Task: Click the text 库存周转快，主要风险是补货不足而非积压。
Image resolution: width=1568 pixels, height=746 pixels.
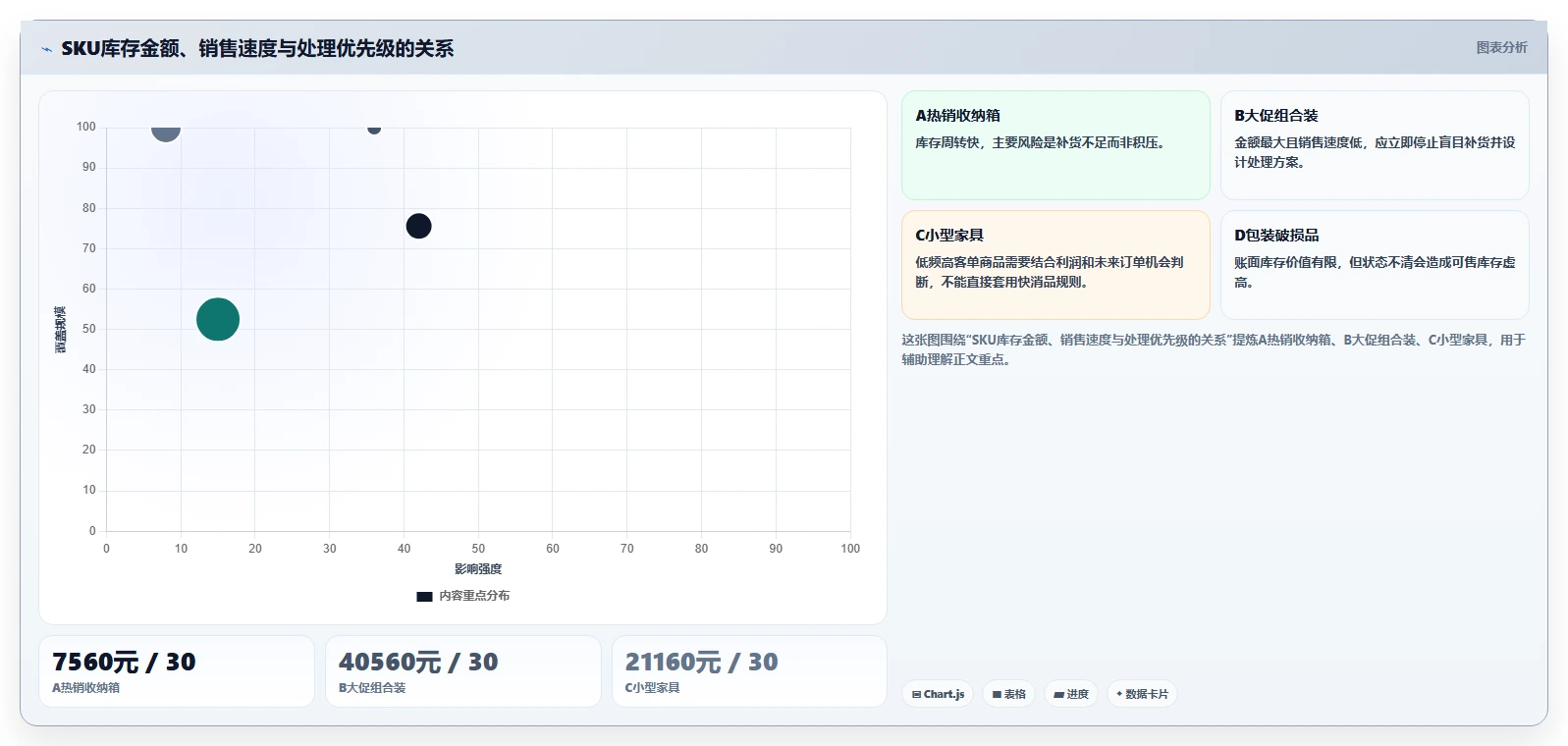Action: pyautogui.click(x=1043, y=142)
